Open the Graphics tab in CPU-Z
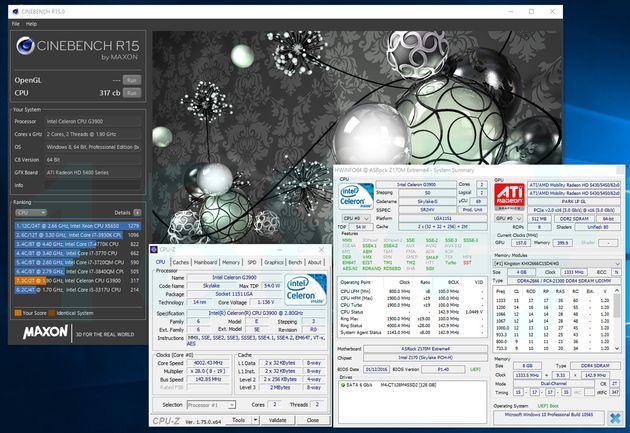The height and width of the screenshot is (433, 630). (274, 262)
